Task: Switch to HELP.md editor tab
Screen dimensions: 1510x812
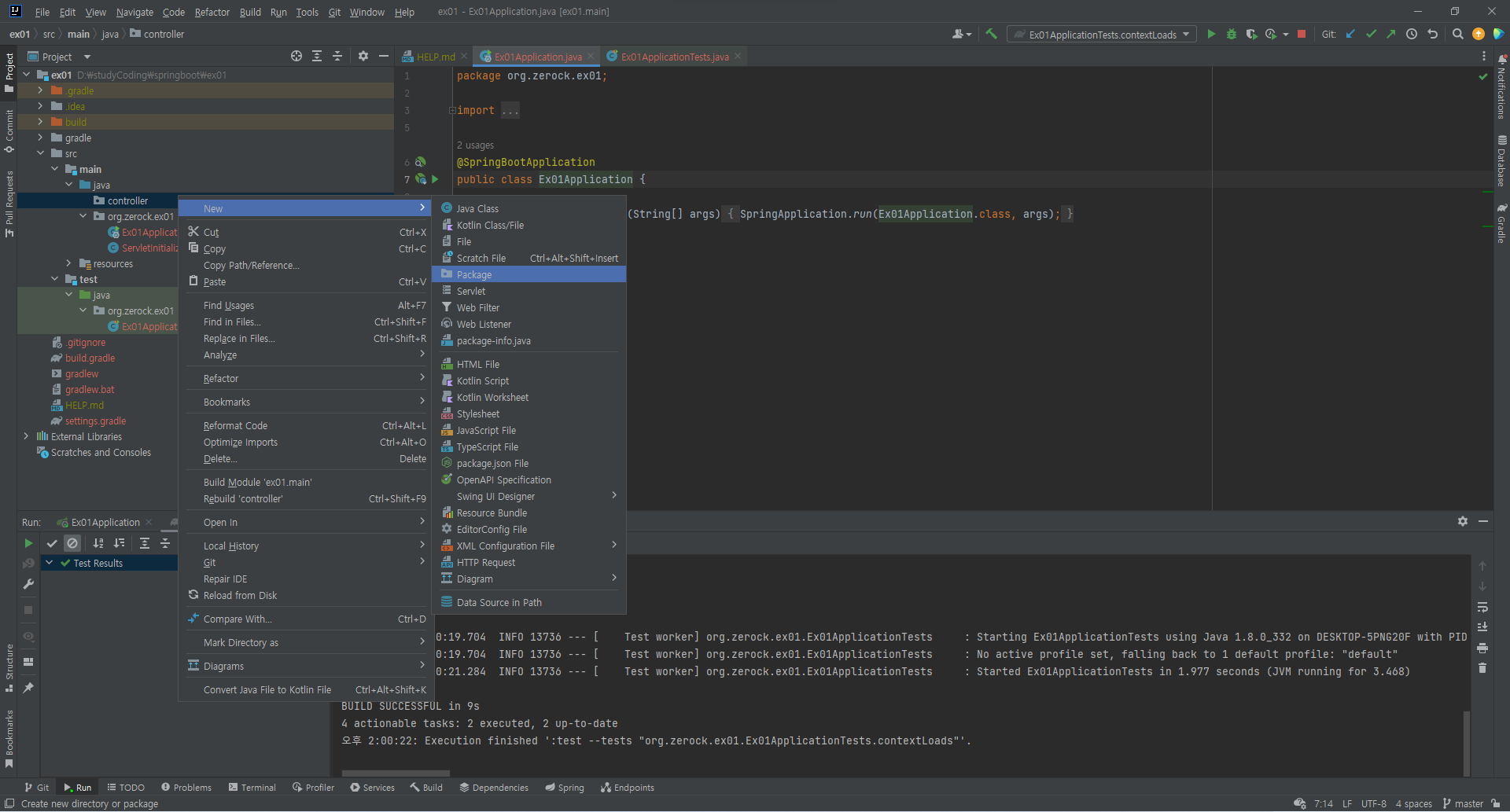Action: point(436,57)
